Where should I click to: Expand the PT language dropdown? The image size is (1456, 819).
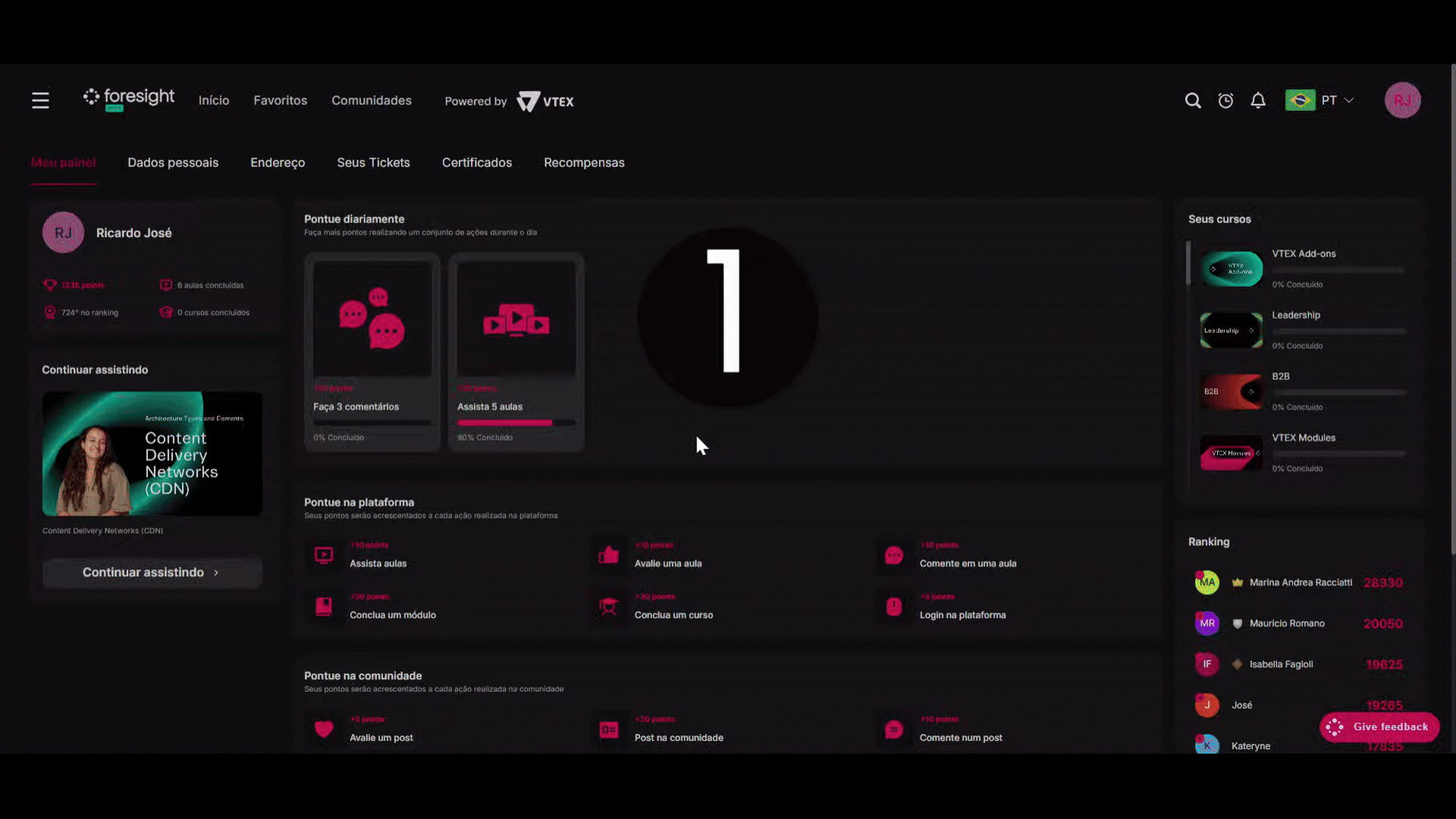pos(1334,100)
